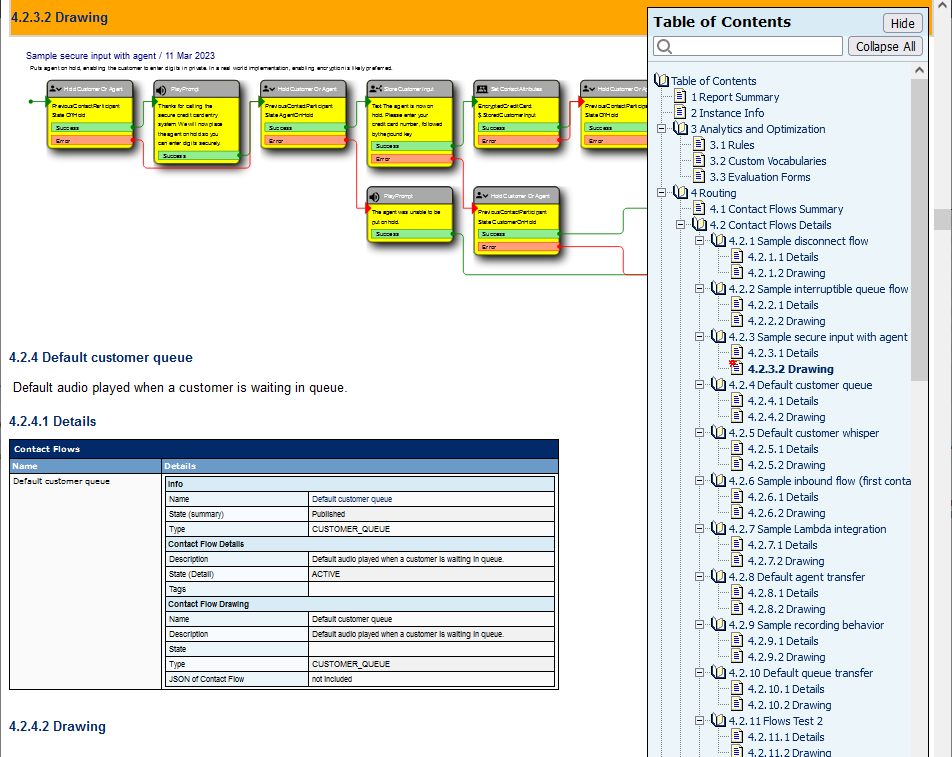Open 4.2.7.1 Details link
This screenshot has width=952, height=757.
[x=782, y=545]
